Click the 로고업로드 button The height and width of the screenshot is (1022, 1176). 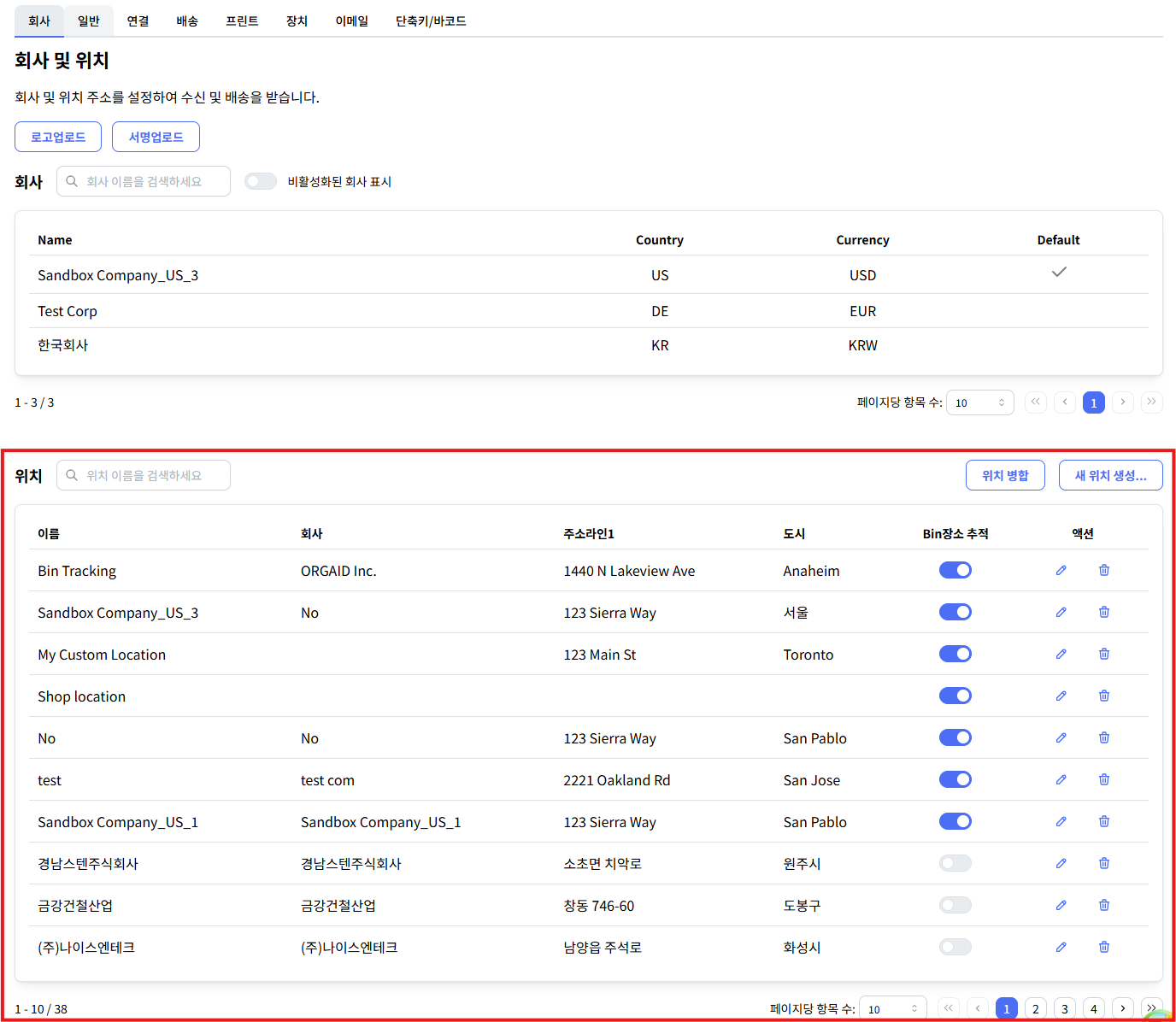point(58,137)
